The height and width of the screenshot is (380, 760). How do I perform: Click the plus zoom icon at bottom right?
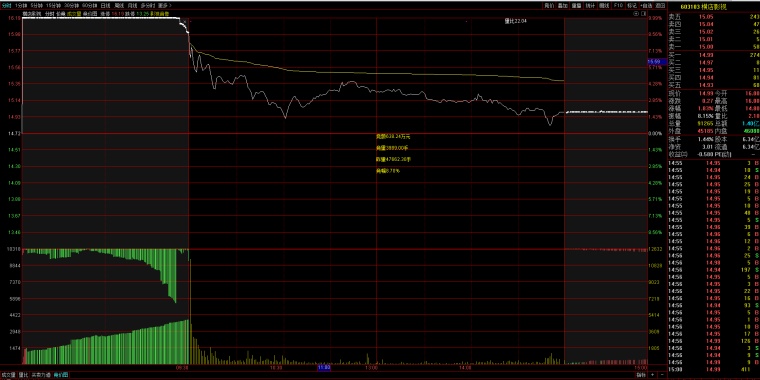(652, 375)
